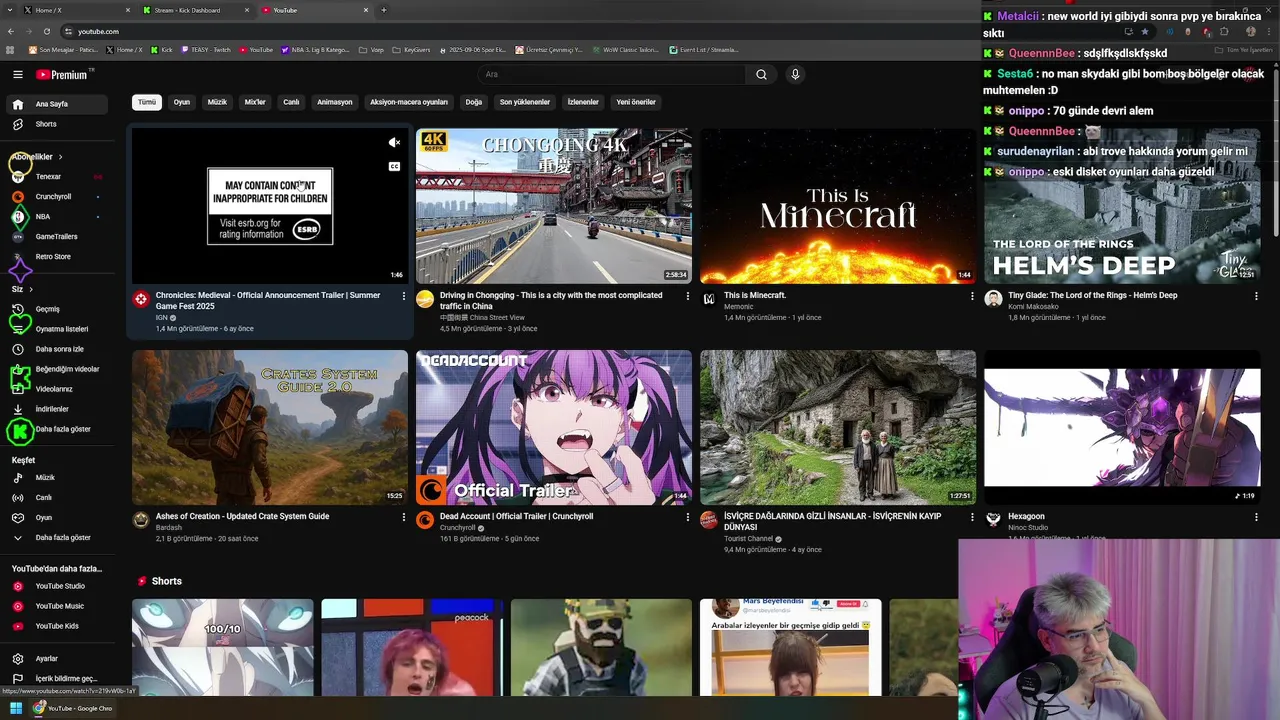Screen dimensions: 1280x720
Task: Open options menu for Ashes of Creation video
Action: 404,517
